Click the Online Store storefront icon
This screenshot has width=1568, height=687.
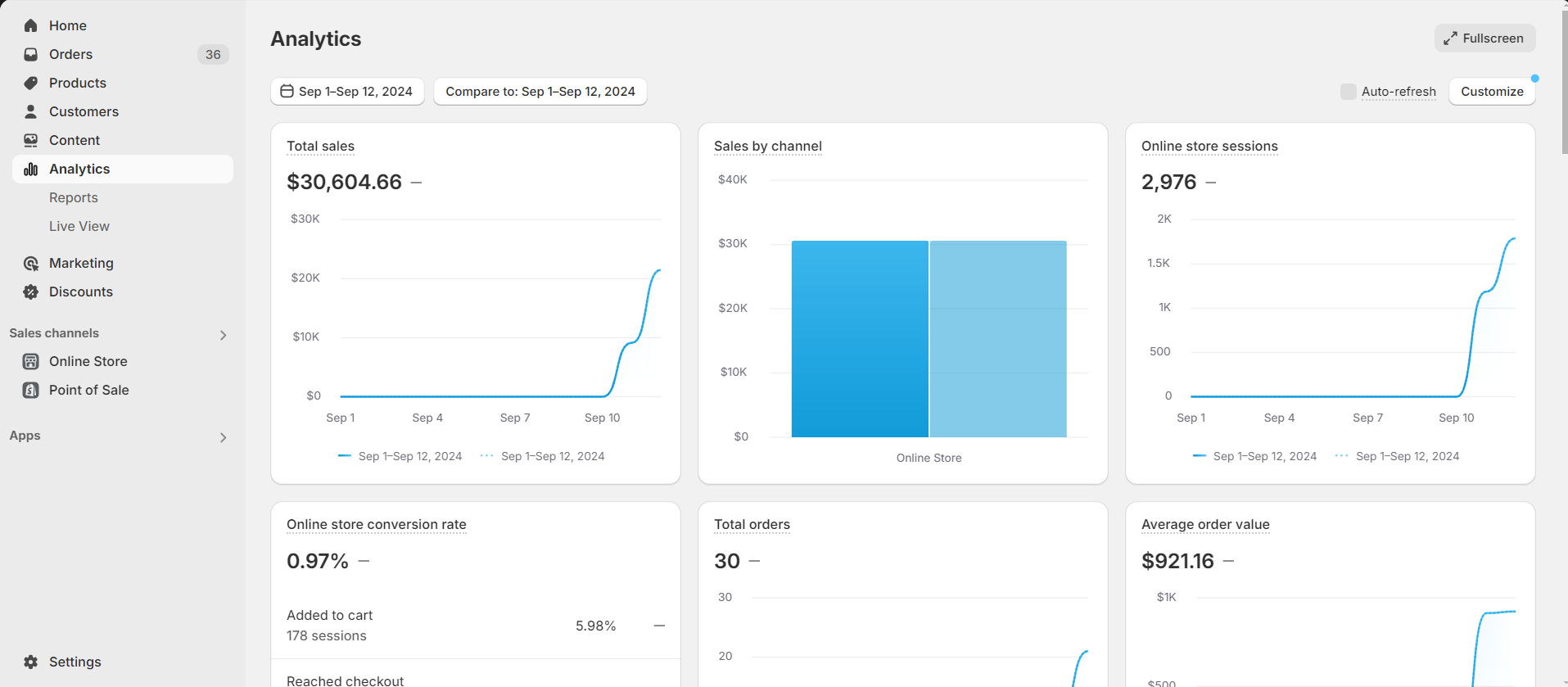tap(31, 361)
